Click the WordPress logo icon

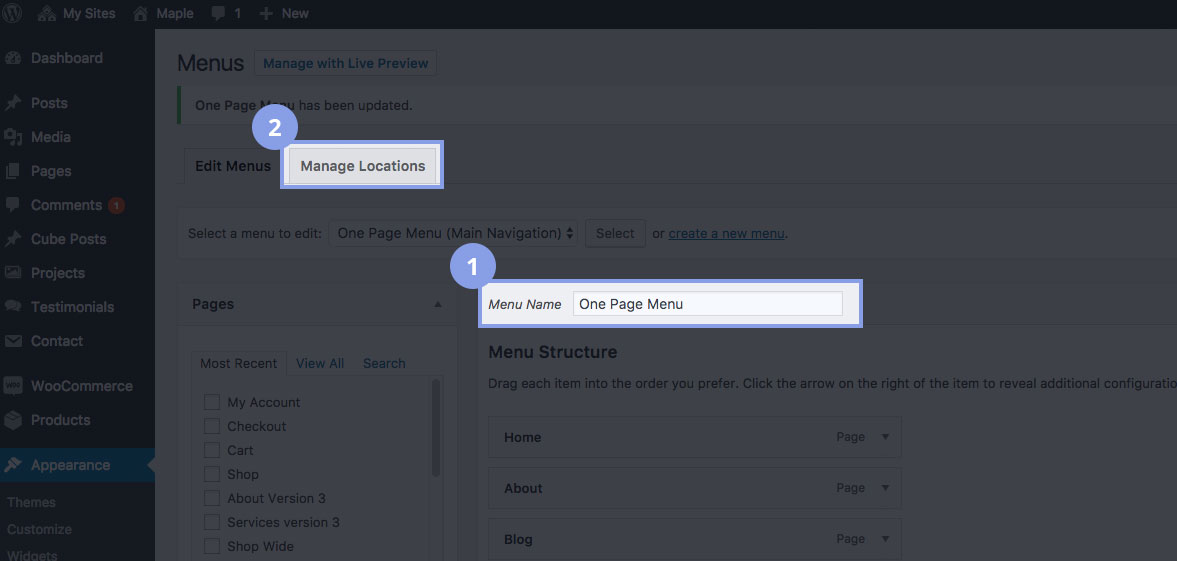(x=13, y=13)
